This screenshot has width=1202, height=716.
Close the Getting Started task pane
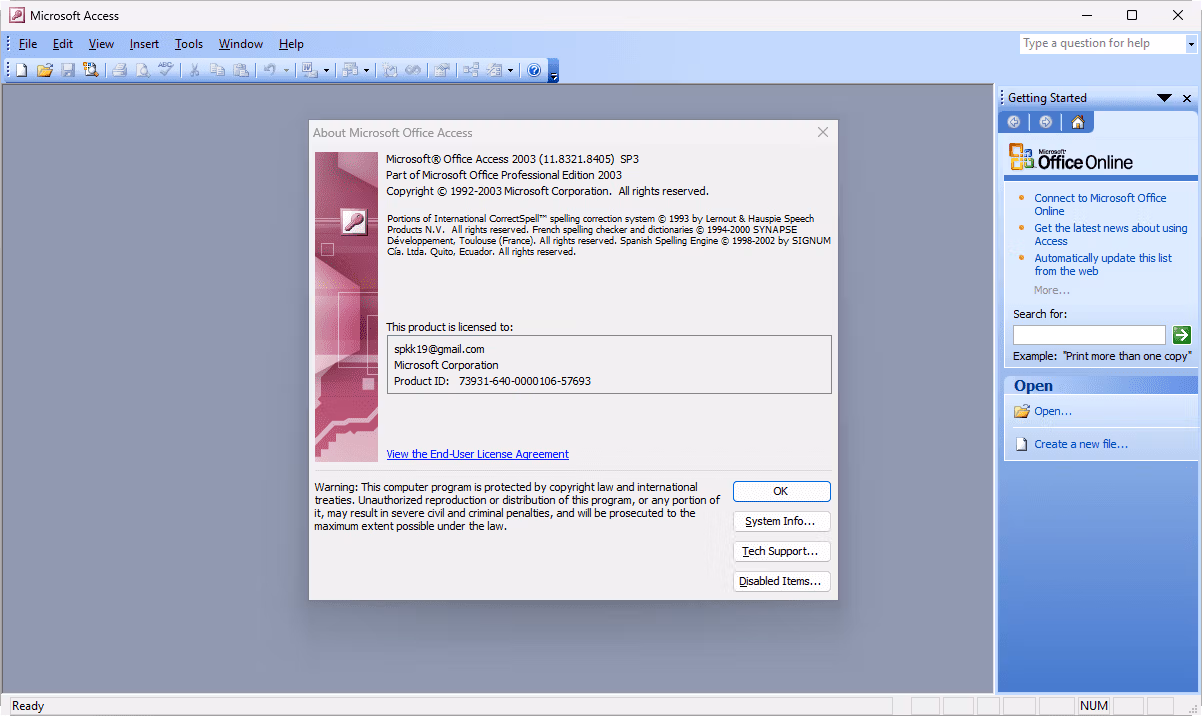pos(1187,98)
